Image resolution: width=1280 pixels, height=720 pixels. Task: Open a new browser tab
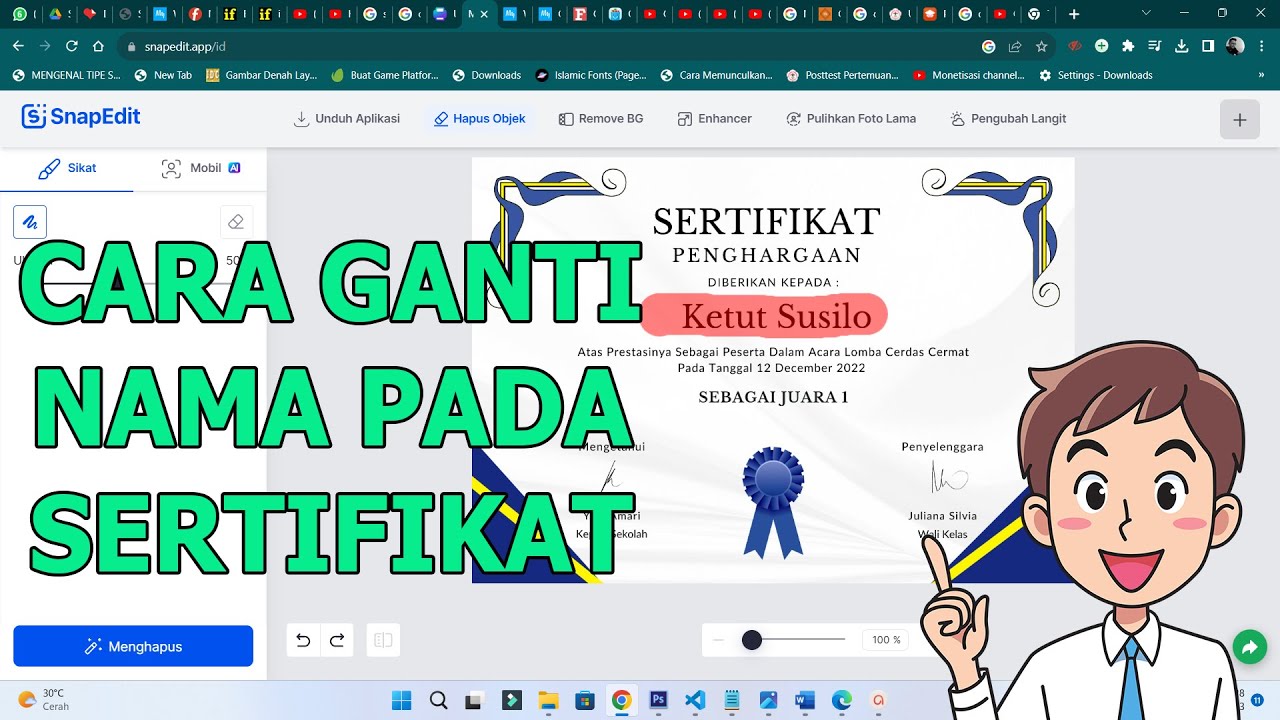(x=1074, y=14)
